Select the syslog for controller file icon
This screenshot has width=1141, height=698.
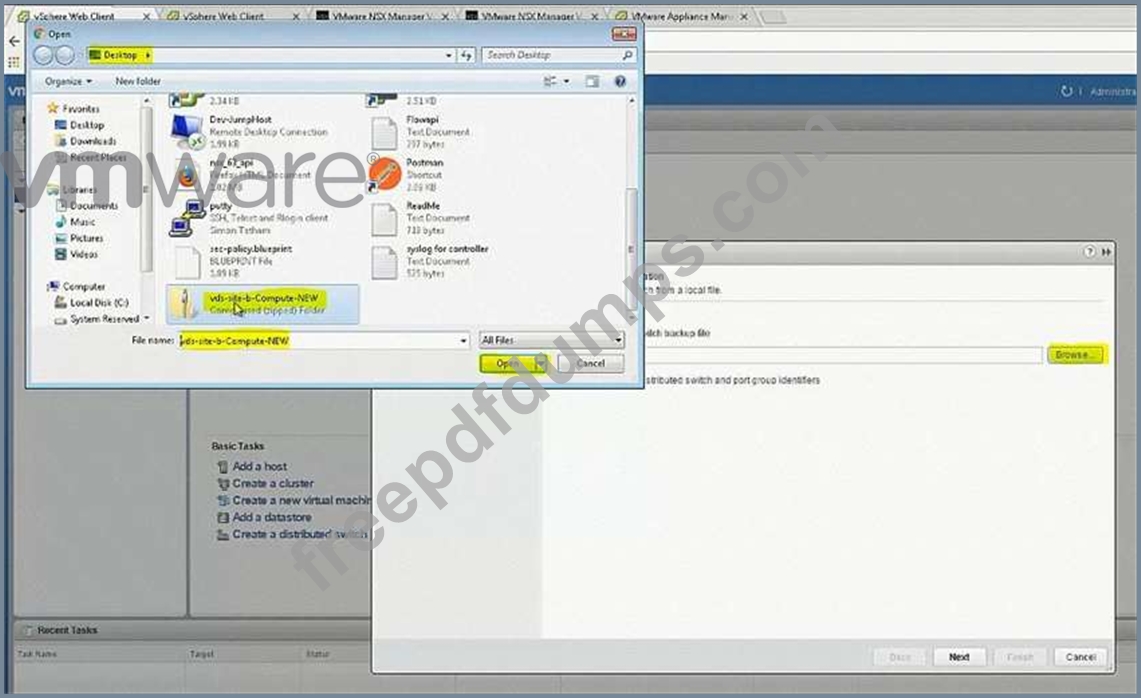pos(384,262)
